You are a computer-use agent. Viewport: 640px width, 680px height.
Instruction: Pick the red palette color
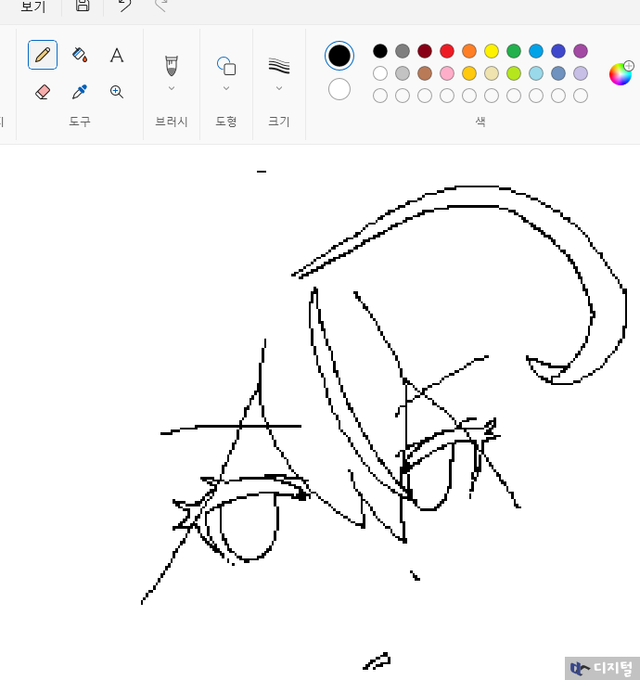(x=447, y=51)
